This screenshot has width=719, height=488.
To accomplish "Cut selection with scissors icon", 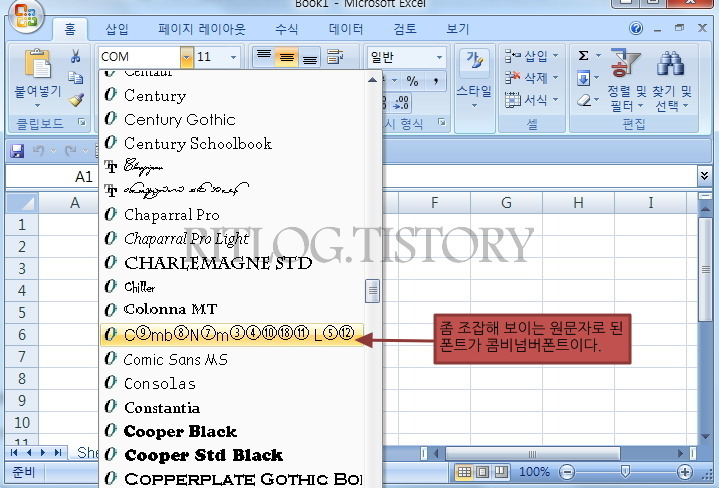I will click(75, 56).
